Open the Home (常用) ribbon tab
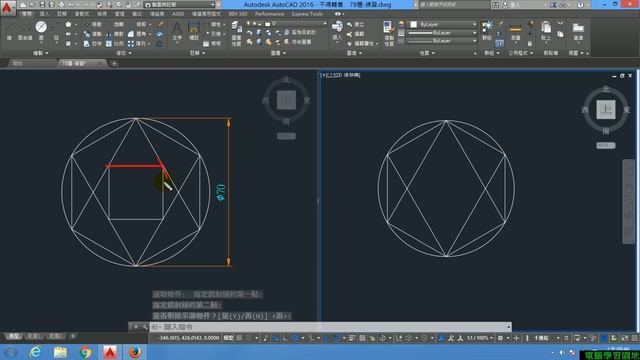Screen dimensions: 640x360 (27, 14)
